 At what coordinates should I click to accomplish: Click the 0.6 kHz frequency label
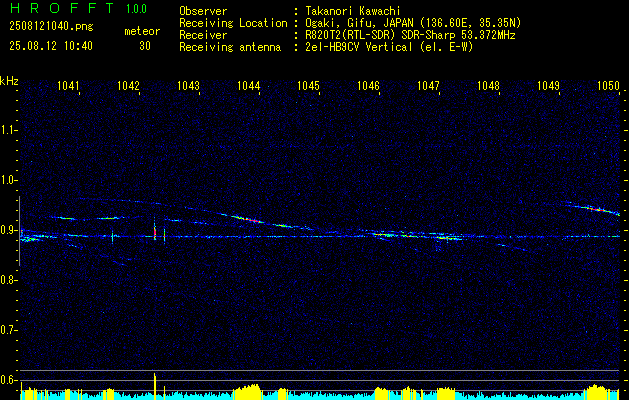pos(8,380)
